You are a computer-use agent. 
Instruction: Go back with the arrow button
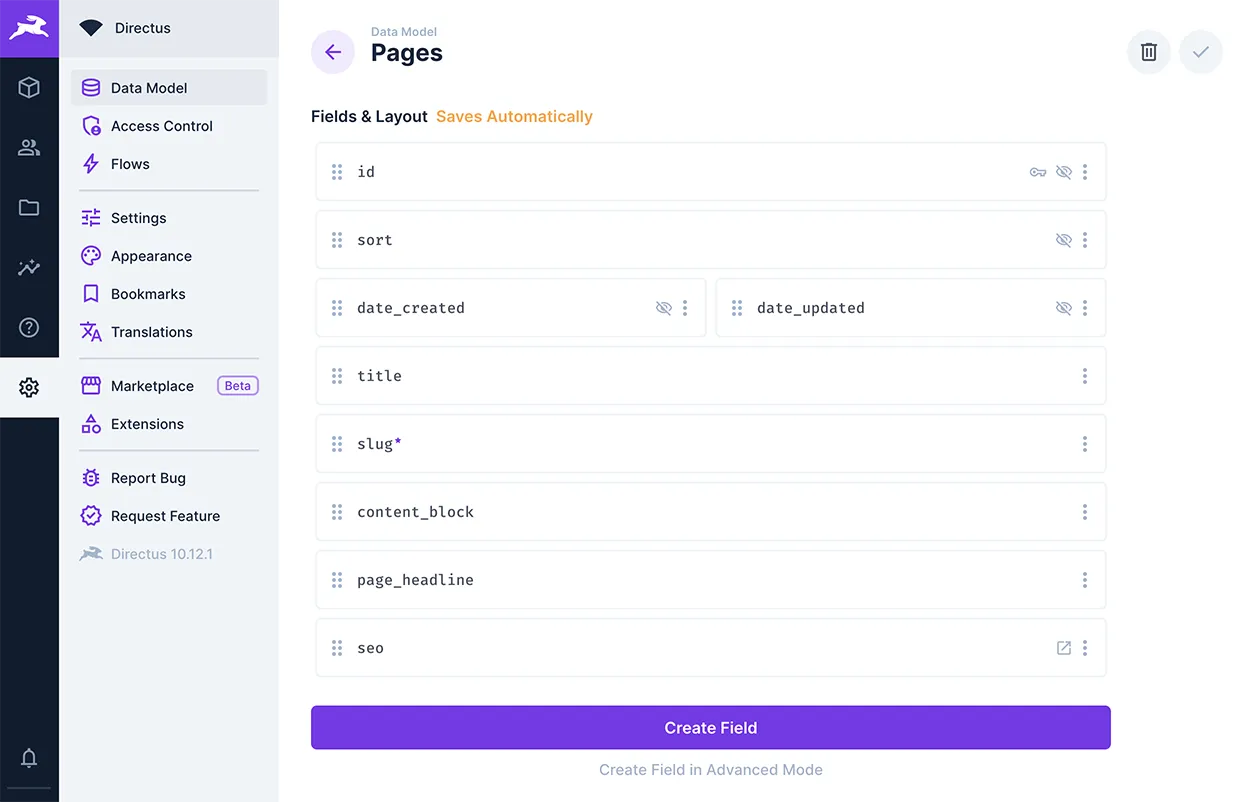click(x=333, y=52)
